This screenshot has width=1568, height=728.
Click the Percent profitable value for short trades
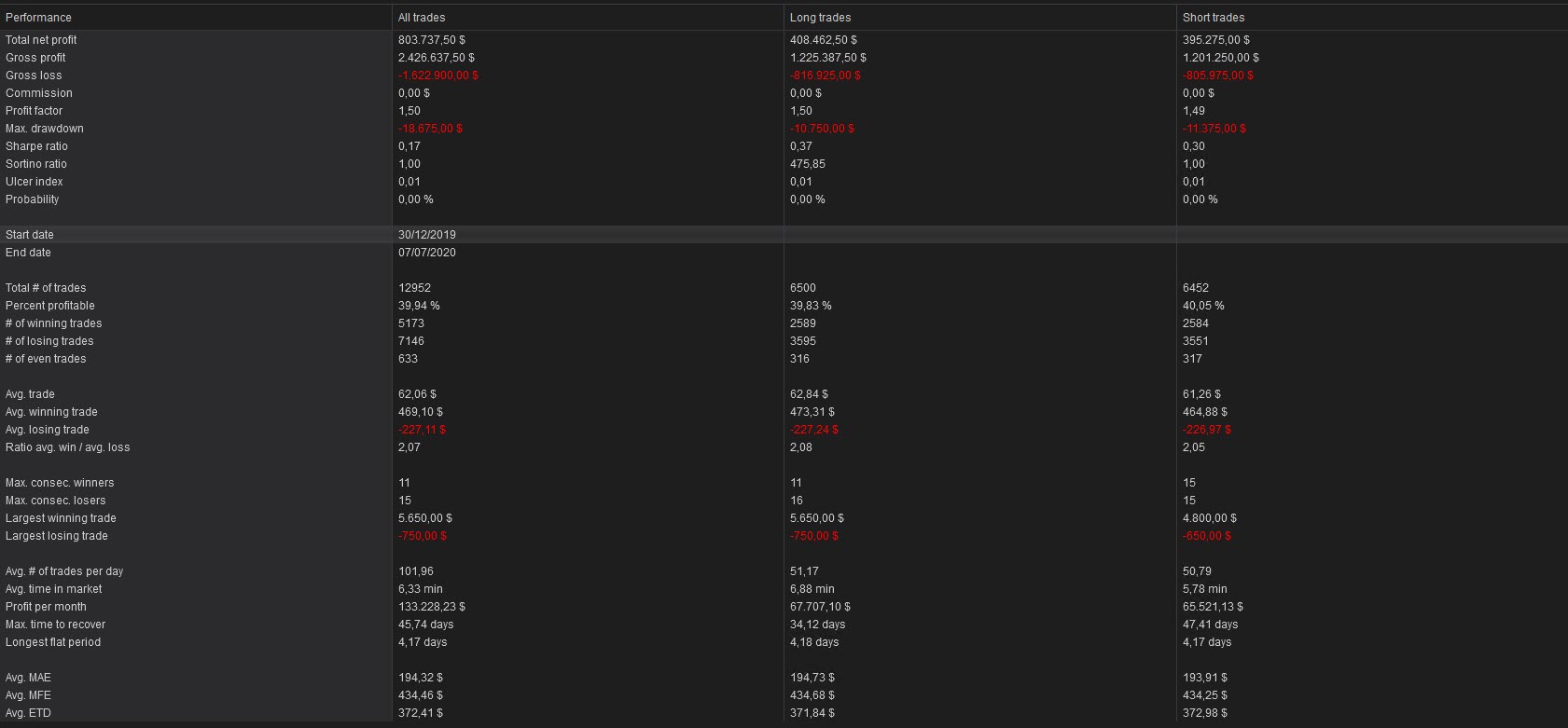pyautogui.click(x=1203, y=306)
